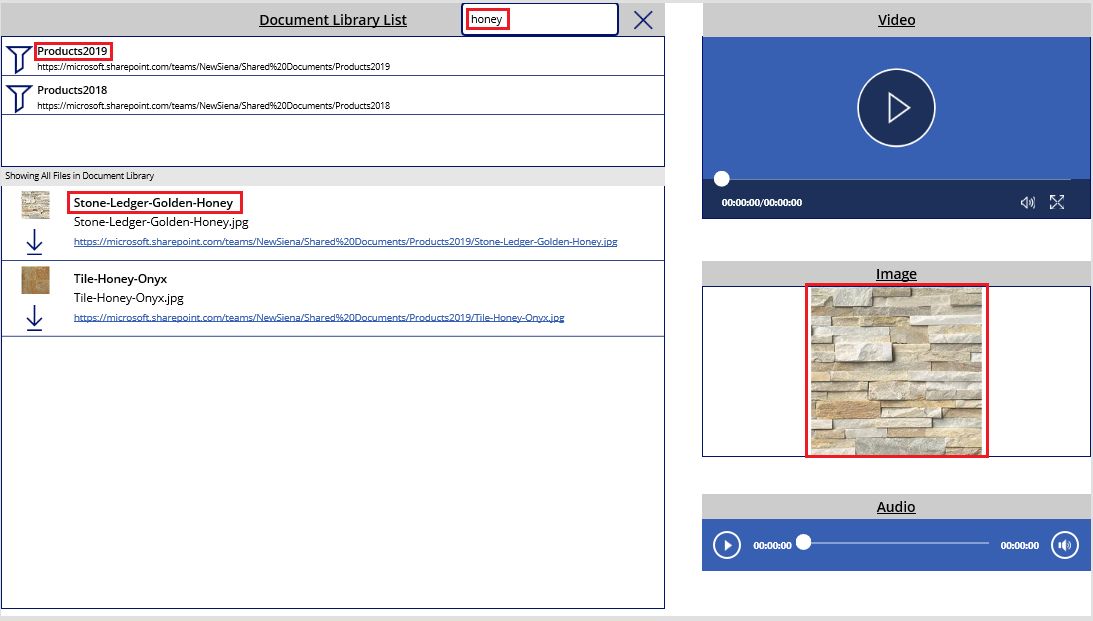Select the Products2018 library name
Image resolution: width=1093 pixels, height=621 pixels.
pyautogui.click(x=72, y=90)
